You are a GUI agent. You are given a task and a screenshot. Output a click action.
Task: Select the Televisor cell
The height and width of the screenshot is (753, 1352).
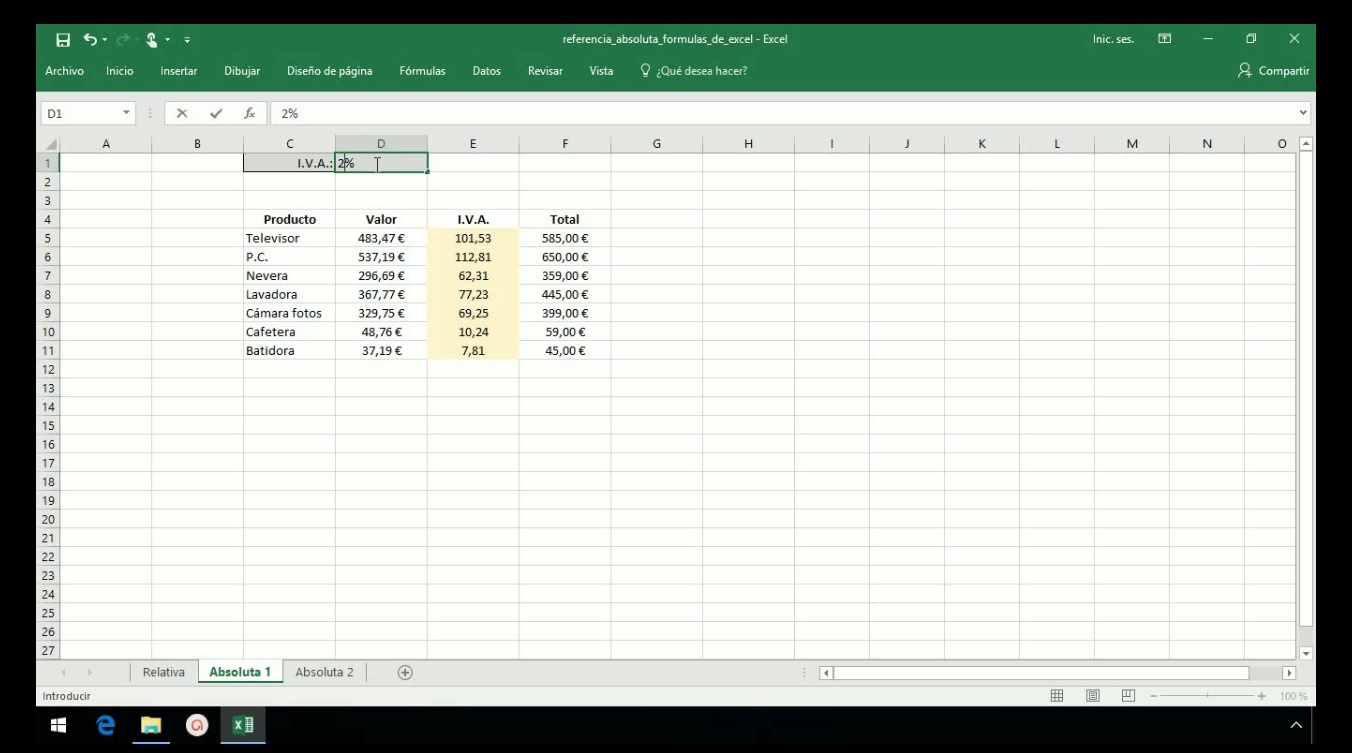point(289,238)
